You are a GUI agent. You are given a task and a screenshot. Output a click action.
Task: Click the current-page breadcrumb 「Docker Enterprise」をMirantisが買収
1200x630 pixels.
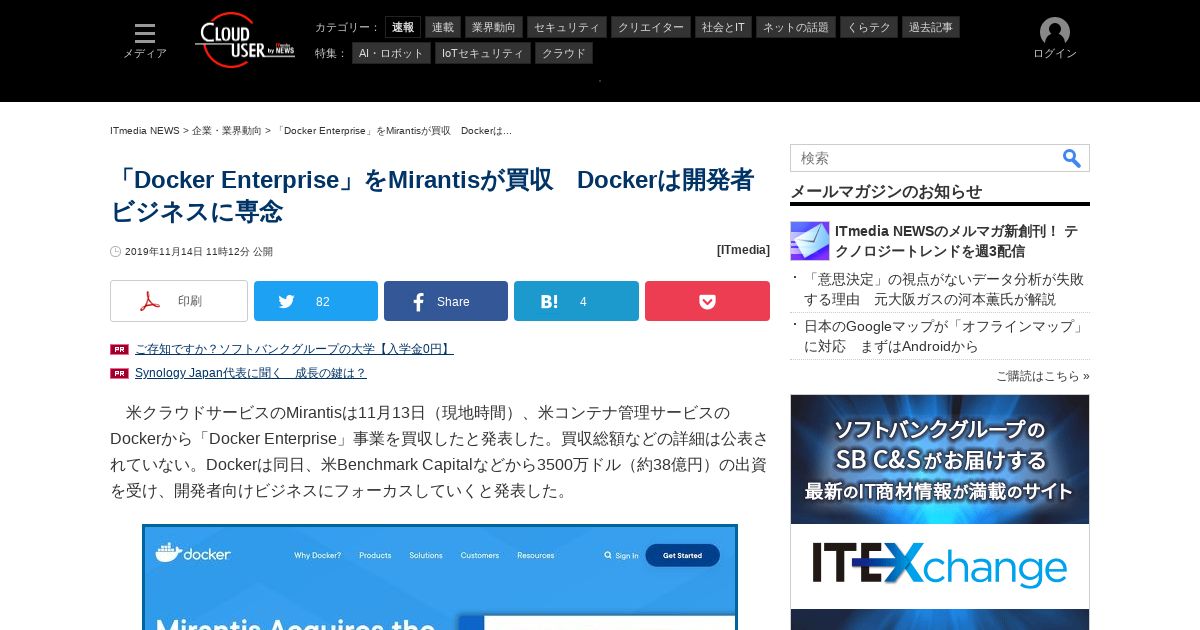pyautogui.click(x=393, y=131)
